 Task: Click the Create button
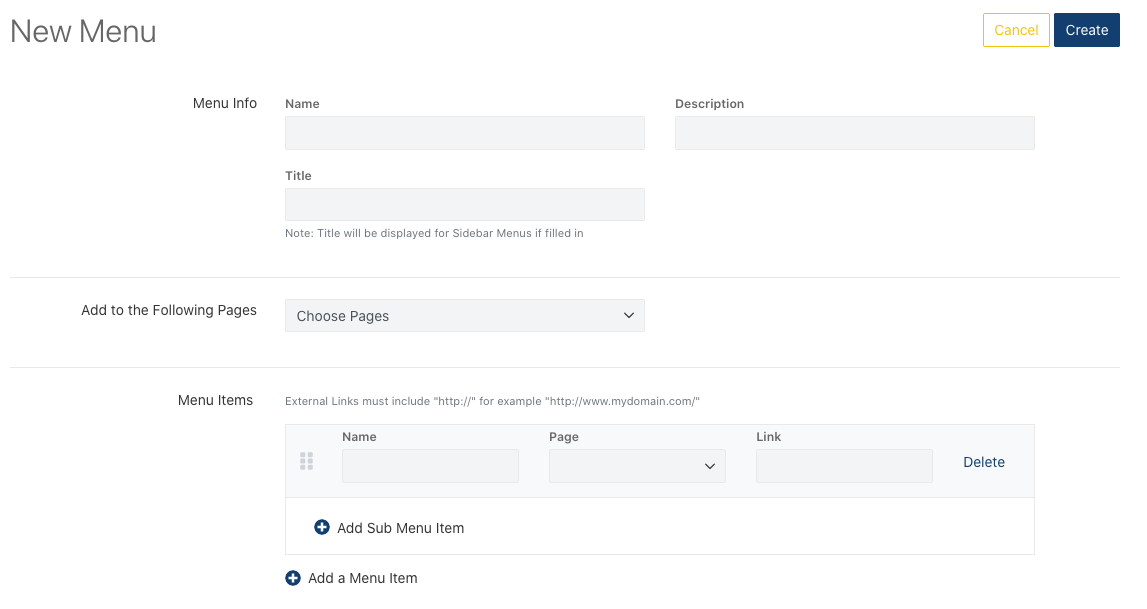pos(1086,30)
